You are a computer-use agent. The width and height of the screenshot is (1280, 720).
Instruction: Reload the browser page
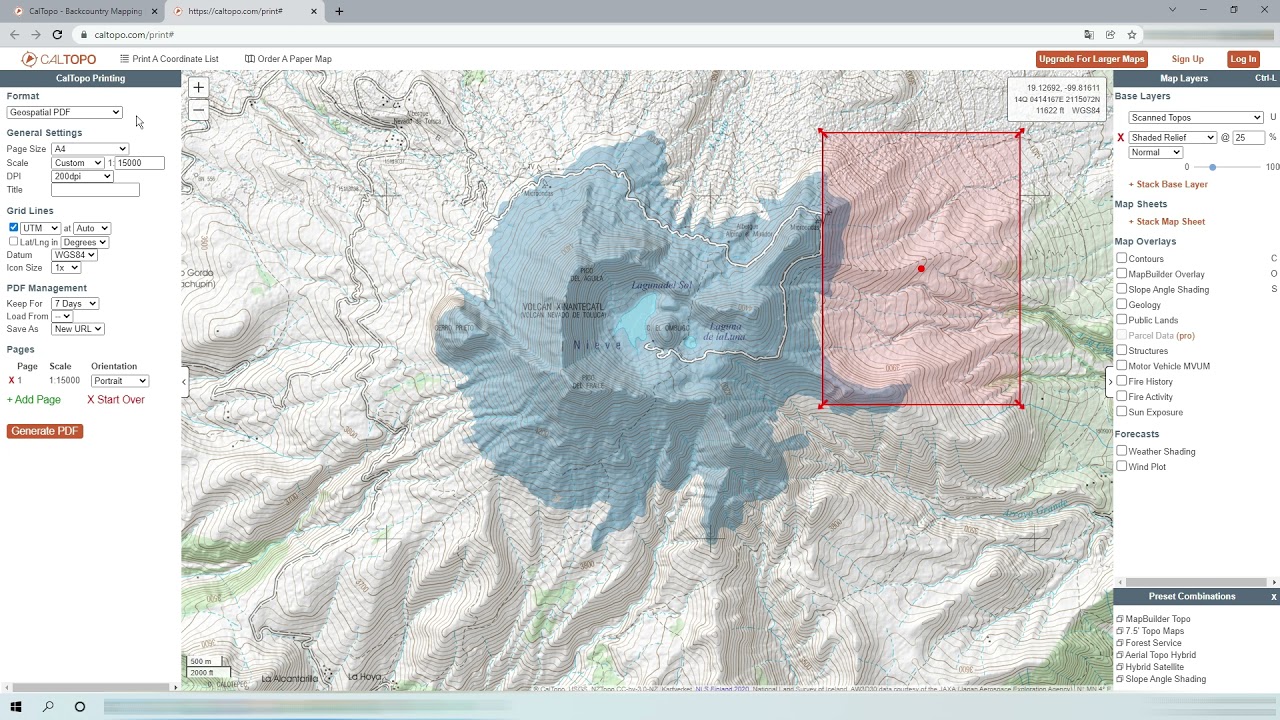point(57,34)
